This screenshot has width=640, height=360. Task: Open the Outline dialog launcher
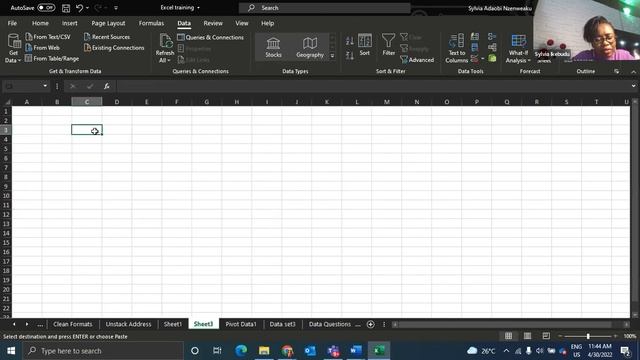616,71
